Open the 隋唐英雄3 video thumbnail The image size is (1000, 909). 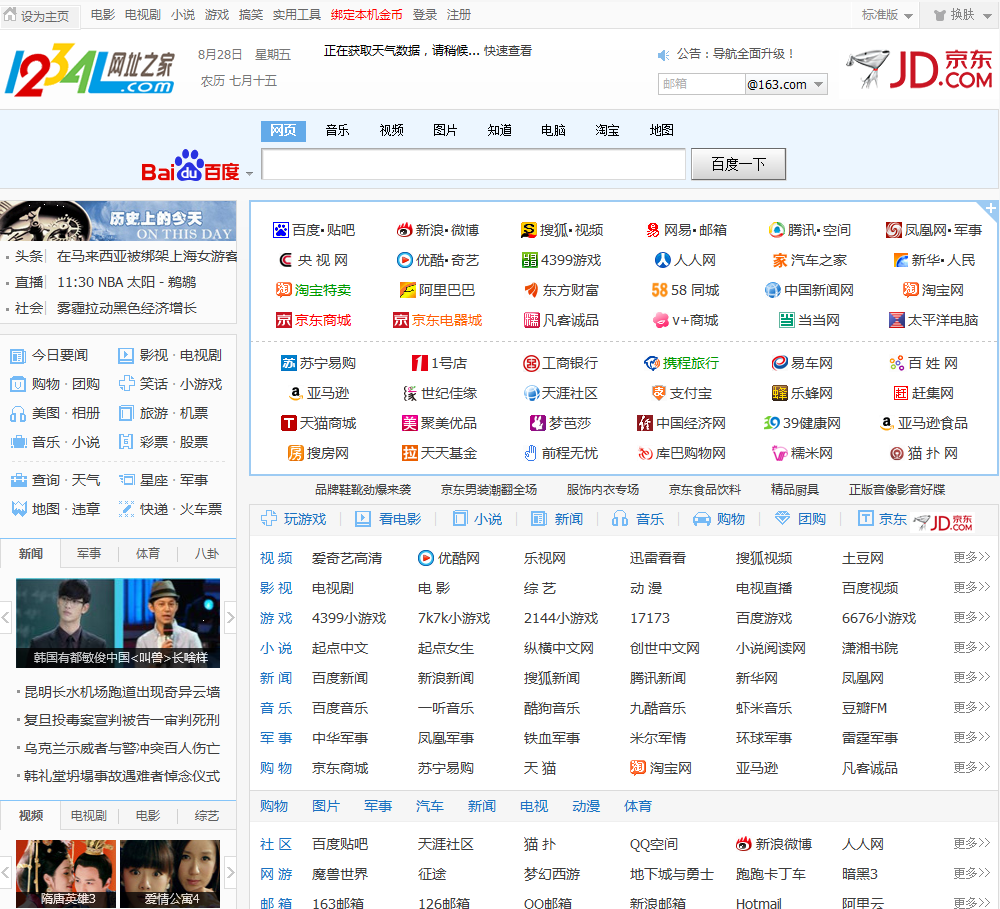(66, 874)
